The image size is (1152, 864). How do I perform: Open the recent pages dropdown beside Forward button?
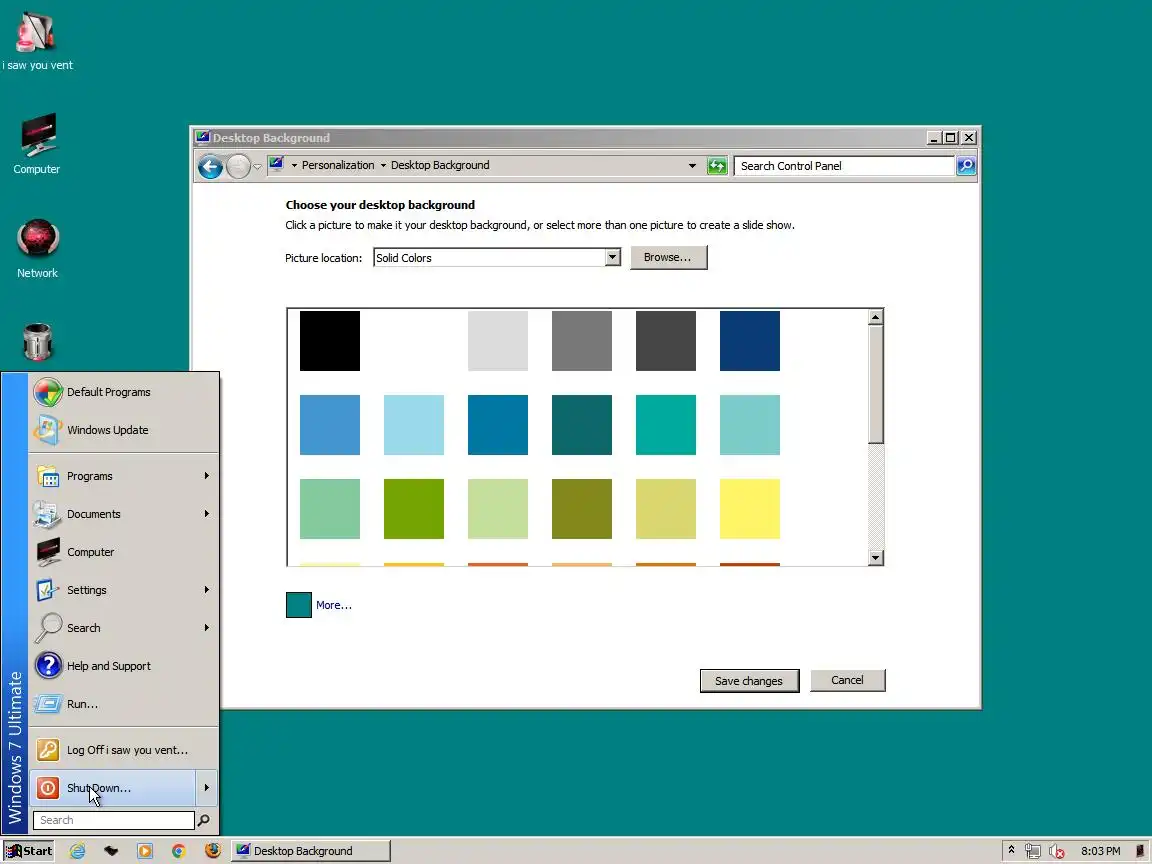point(257,167)
